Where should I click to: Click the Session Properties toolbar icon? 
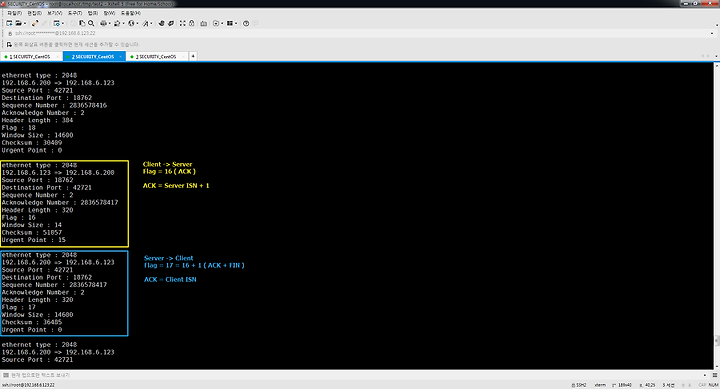(x=56, y=23)
